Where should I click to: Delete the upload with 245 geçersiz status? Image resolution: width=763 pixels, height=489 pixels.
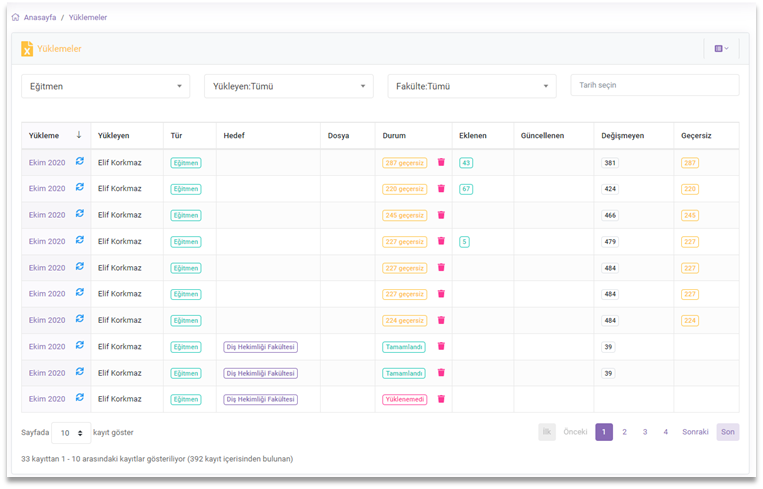coord(441,215)
